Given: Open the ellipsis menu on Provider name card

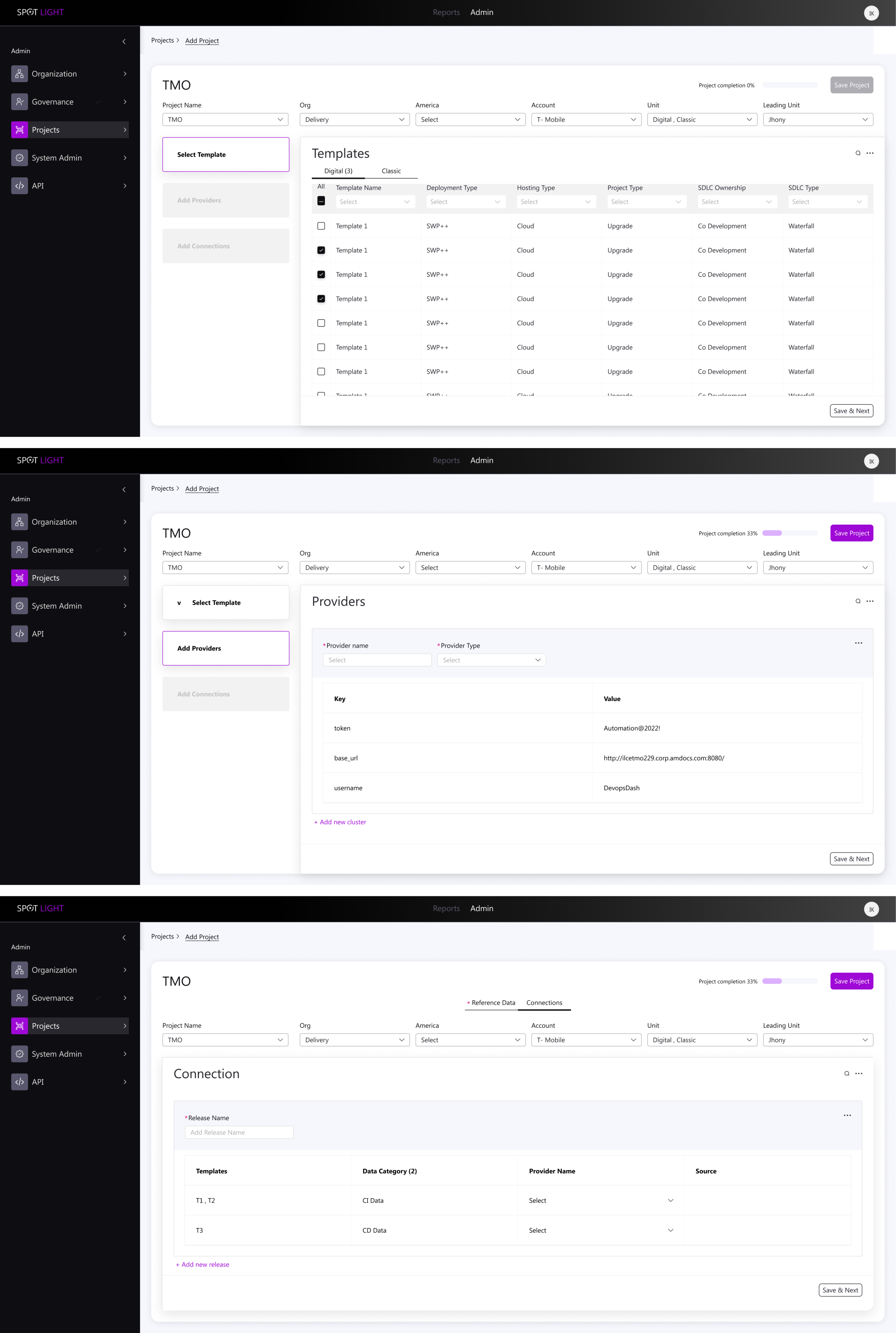Looking at the screenshot, I should pyautogui.click(x=858, y=643).
